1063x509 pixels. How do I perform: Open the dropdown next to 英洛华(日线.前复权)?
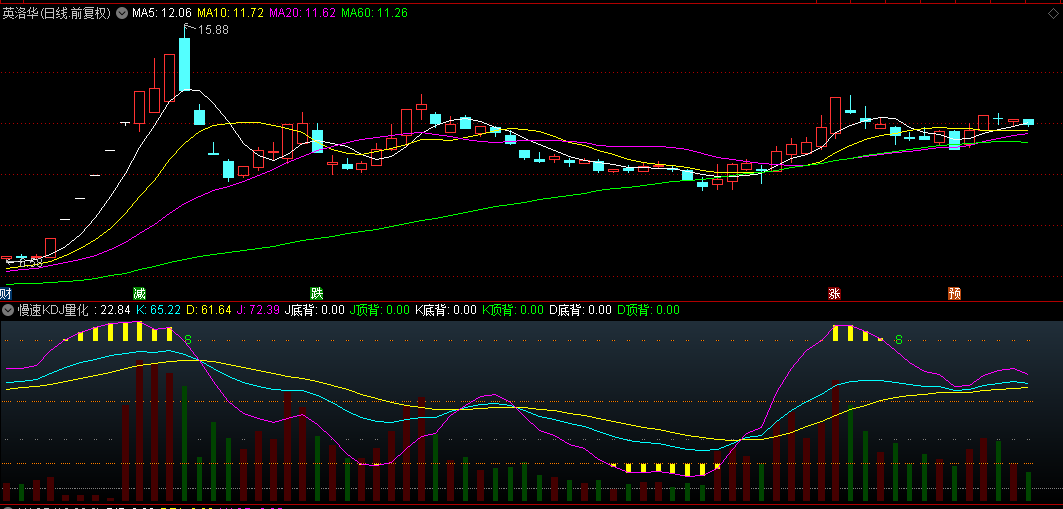pyautogui.click(x=121, y=13)
